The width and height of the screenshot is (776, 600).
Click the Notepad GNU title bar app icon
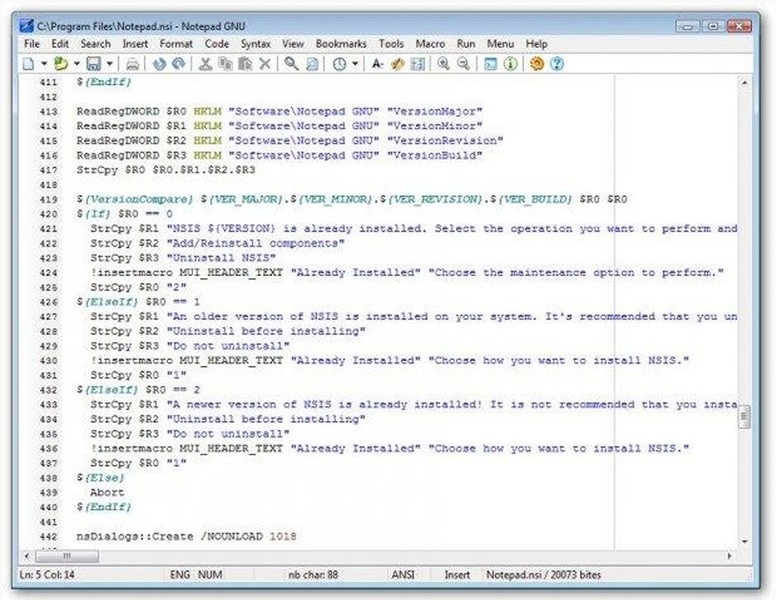click(x=27, y=26)
